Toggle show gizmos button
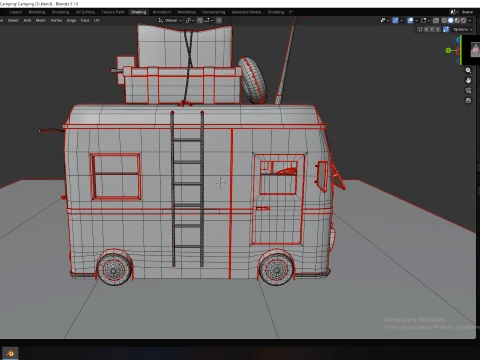The width and height of the screenshot is (480, 360). point(395,20)
